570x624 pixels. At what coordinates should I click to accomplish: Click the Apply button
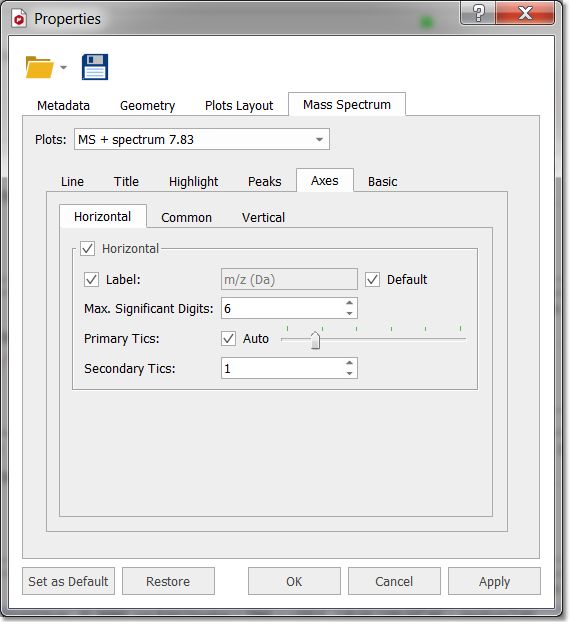coord(494,581)
